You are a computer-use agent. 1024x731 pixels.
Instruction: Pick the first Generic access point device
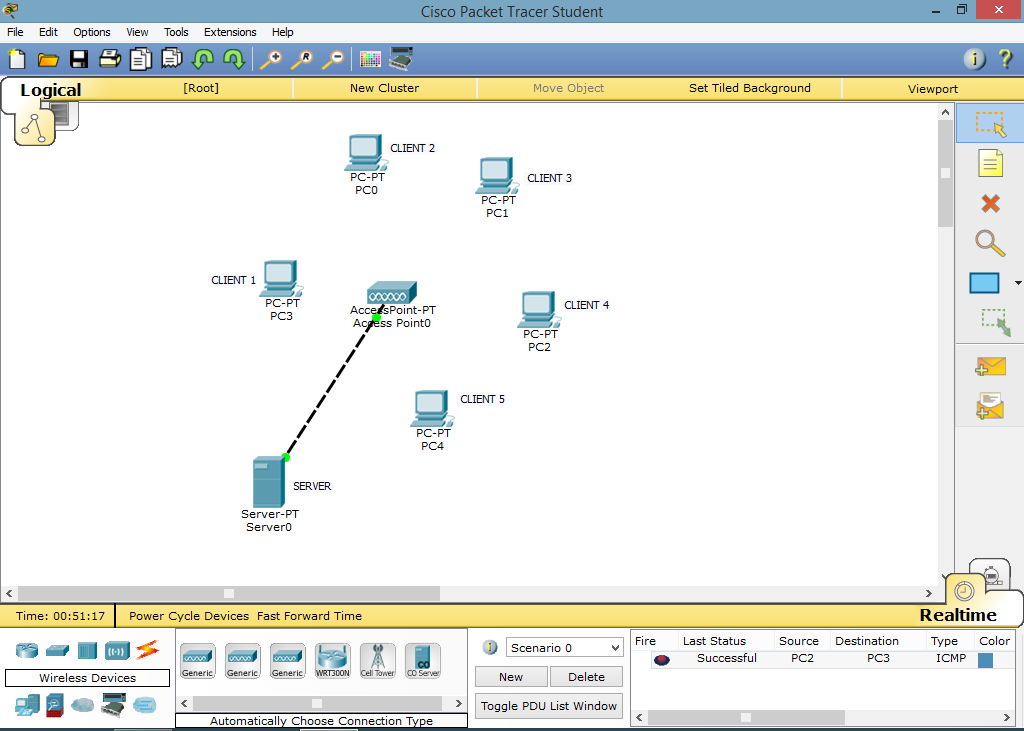coord(197,660)
